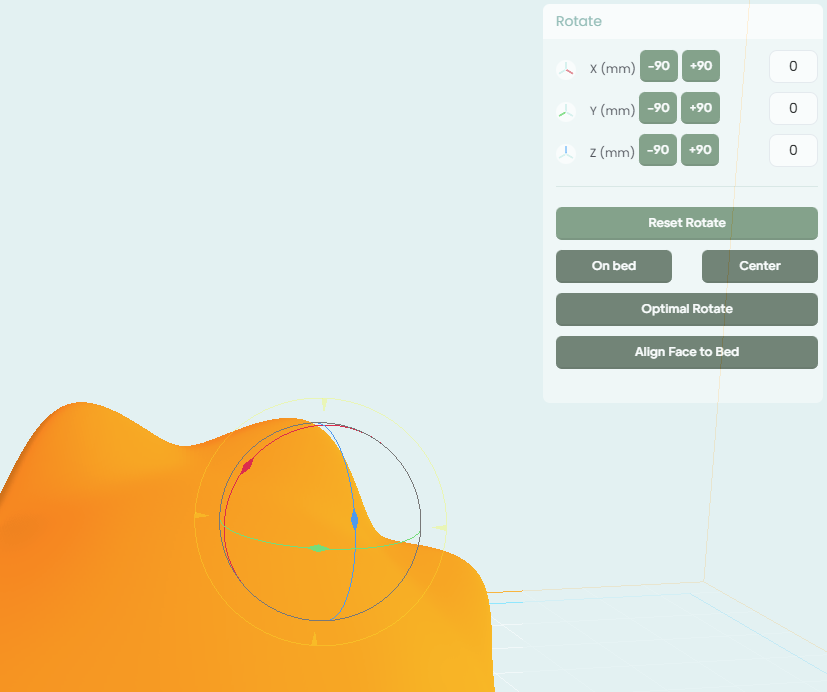
Task: Choose Align Face to Bed
Action: (687, 352)
